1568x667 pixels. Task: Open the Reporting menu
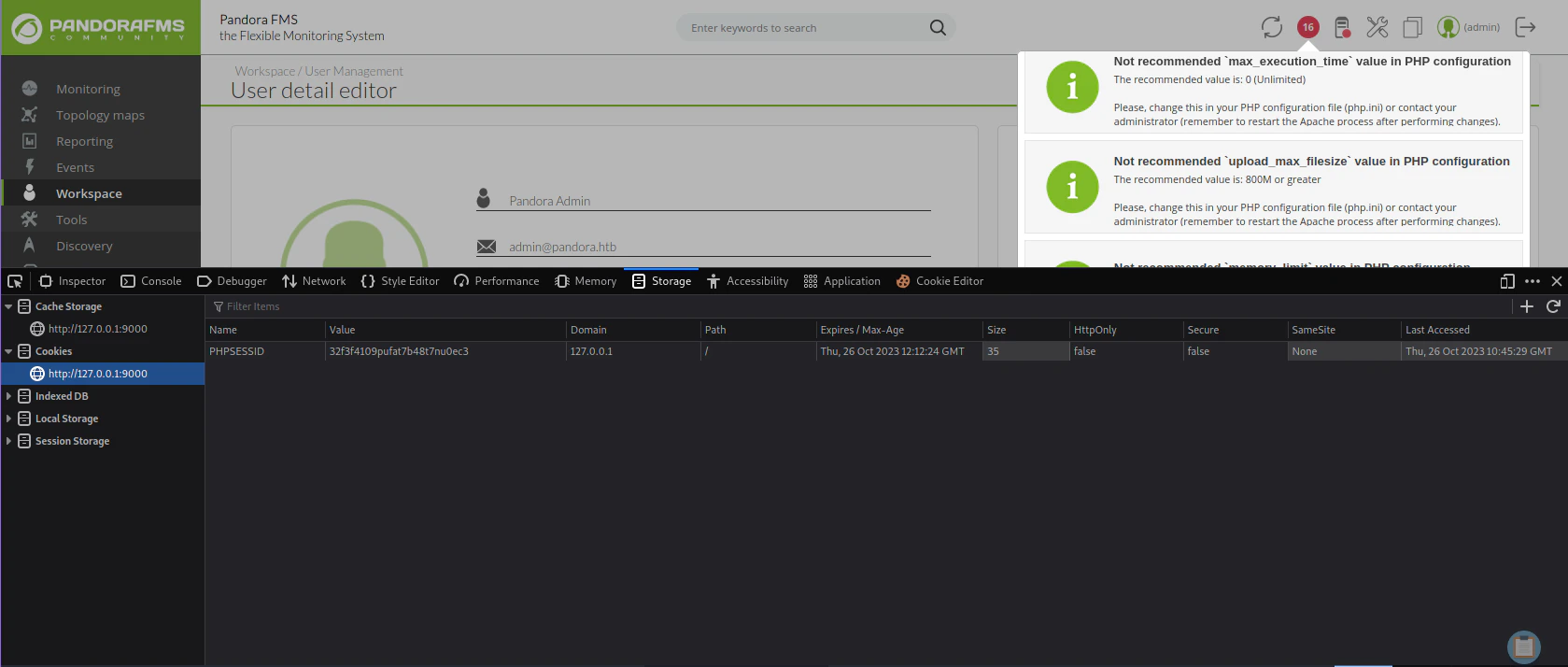(84, 141)
